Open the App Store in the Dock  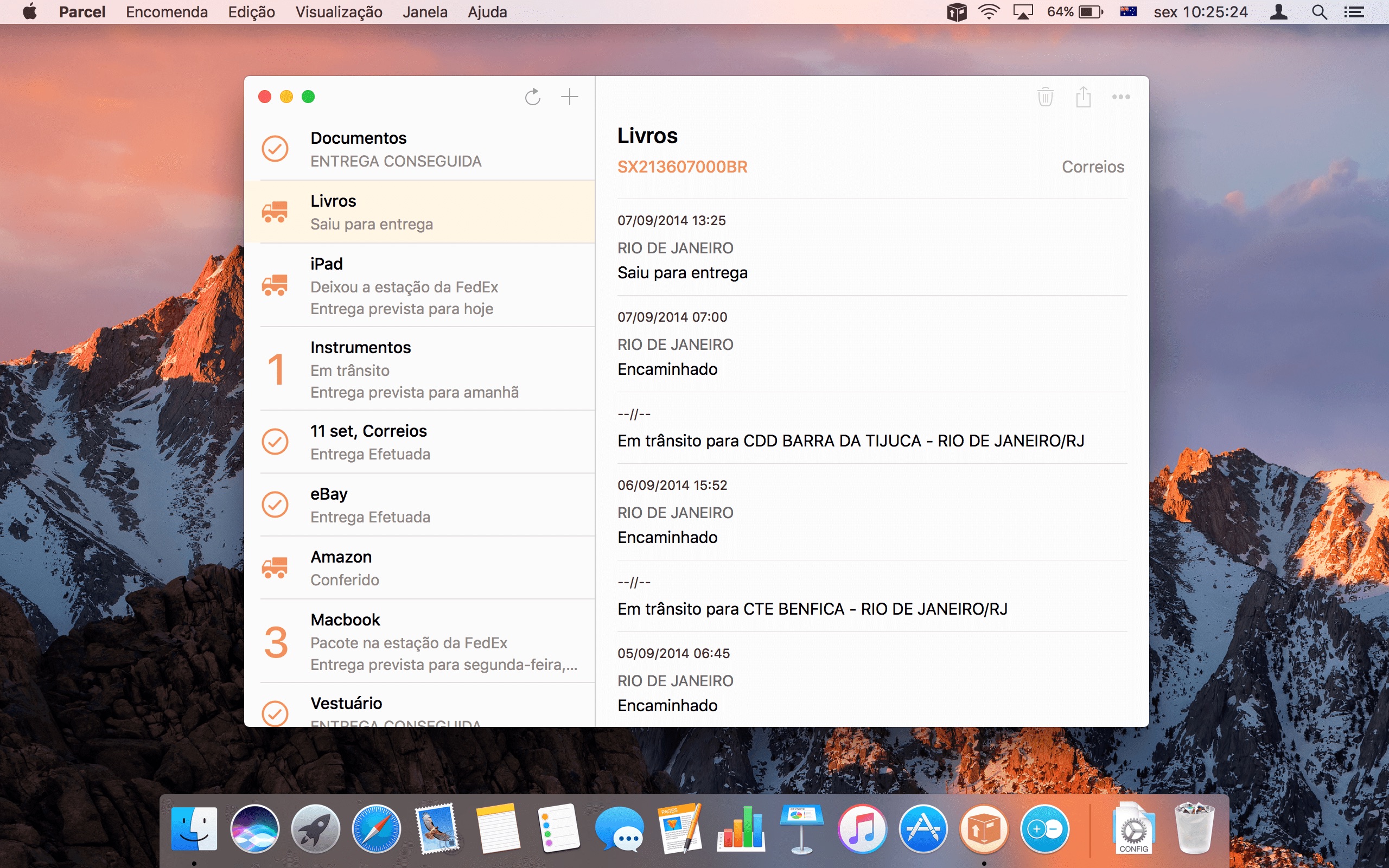click(x=923, y=828)
